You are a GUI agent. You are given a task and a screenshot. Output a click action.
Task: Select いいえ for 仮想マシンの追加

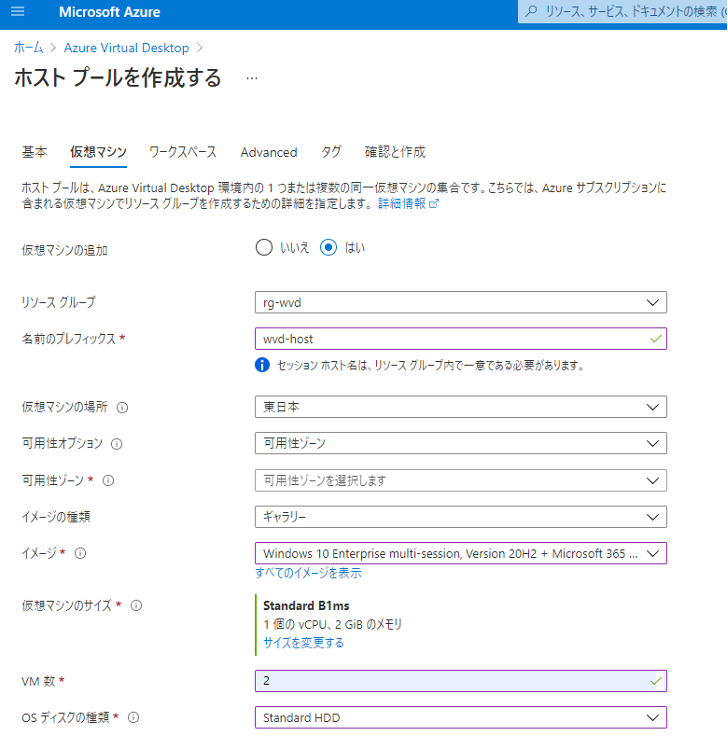coord(264,247)
